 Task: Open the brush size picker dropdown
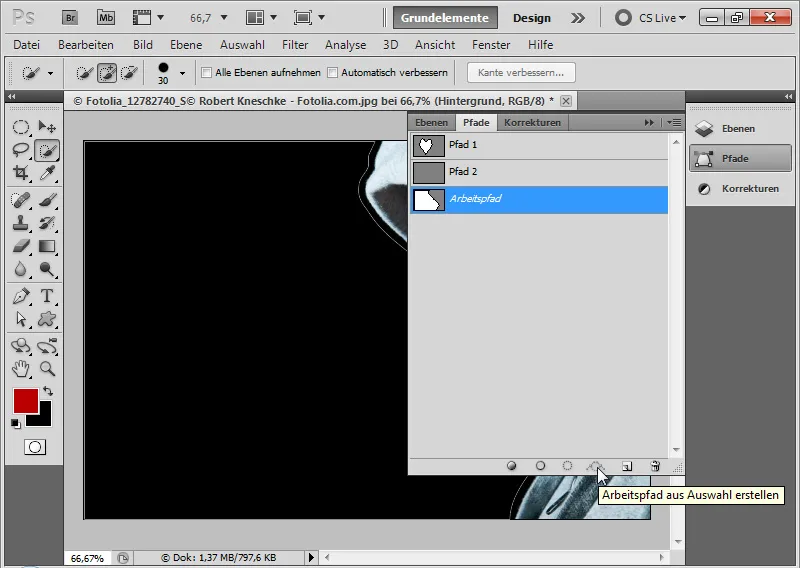(x=182, y=73)
